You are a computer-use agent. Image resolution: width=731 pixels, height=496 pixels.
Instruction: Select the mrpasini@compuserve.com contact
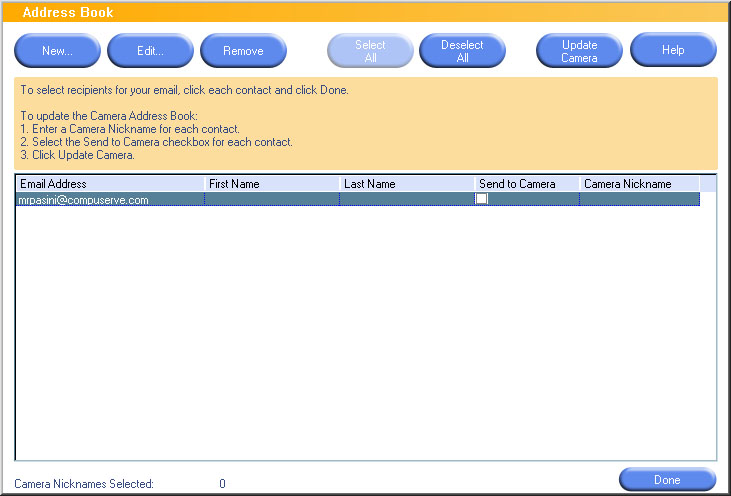[x=84, y=200]
